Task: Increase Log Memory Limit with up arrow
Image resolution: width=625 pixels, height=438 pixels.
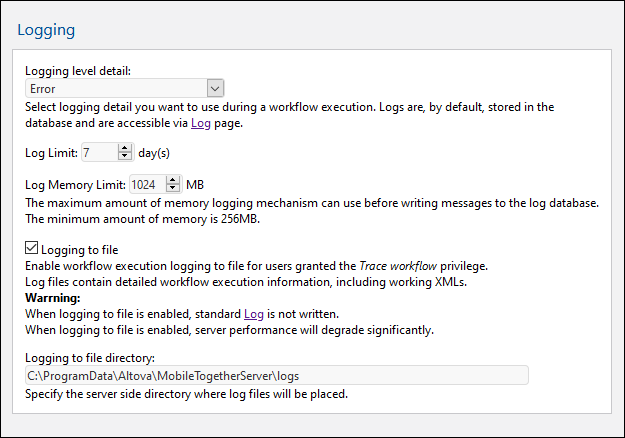Action: pos(173,180)
